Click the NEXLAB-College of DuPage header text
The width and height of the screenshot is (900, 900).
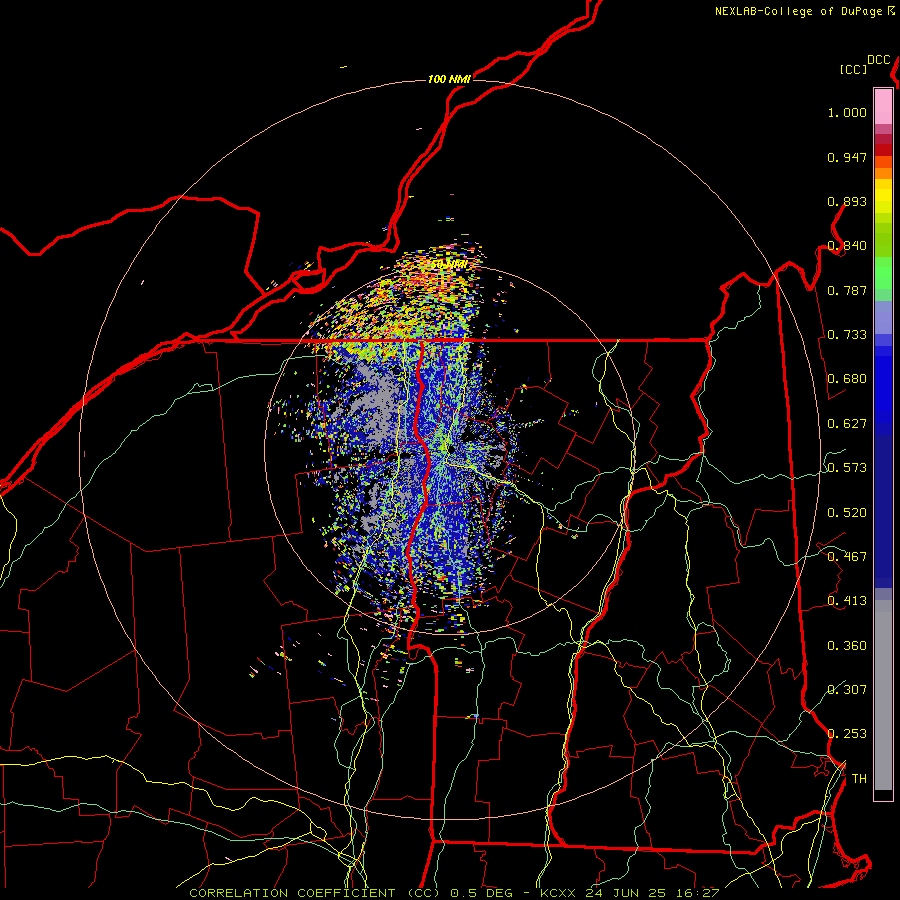click(798, 11)
